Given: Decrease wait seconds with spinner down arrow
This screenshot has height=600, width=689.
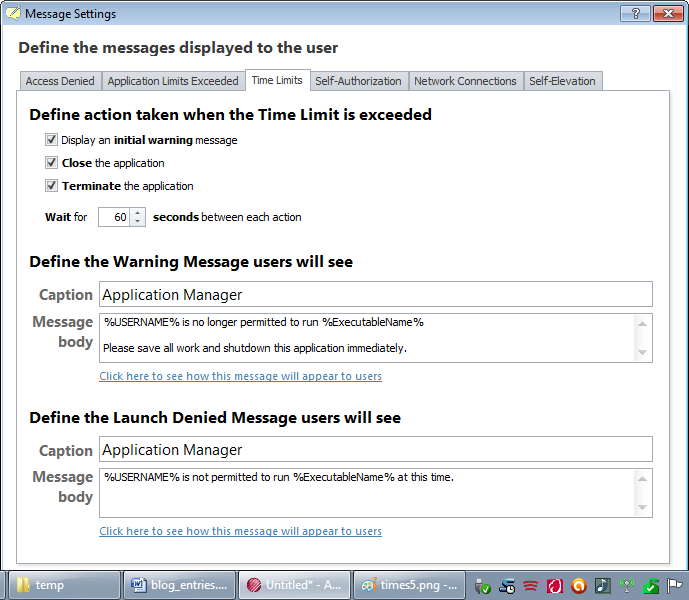Looking at the screenshot, I should (x=138, y=222).
